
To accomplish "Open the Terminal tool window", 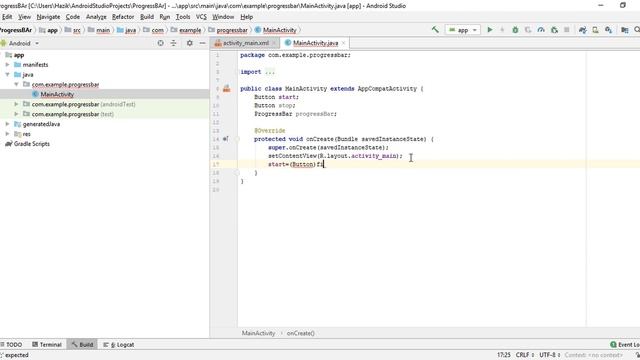I will click(x=47, y=344).
